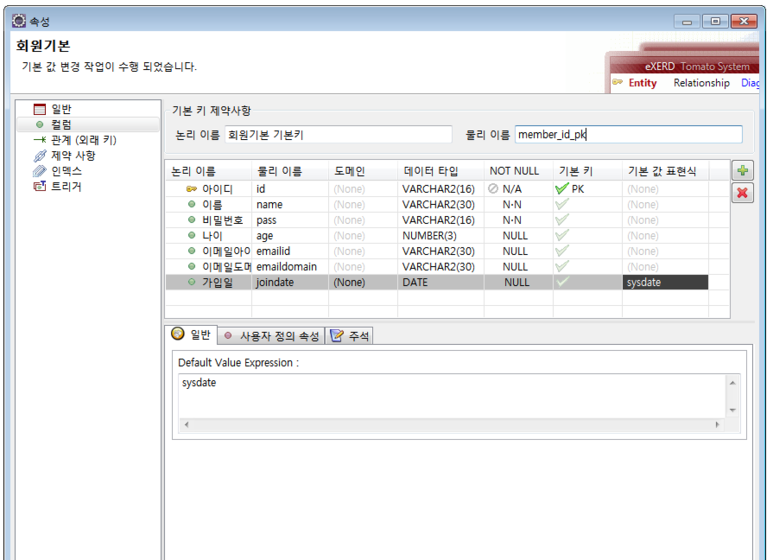This screenshot has height=560, width=773.
Task: Click the 일반 table icon in the tree
Action: click(39, 109)
